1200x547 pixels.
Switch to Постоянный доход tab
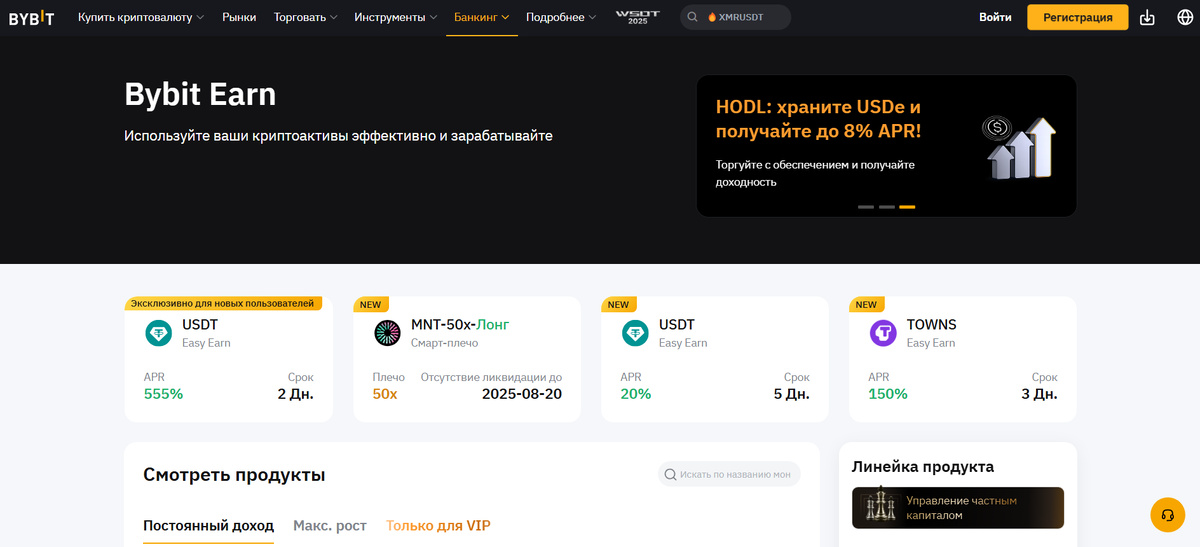(208, 526)
